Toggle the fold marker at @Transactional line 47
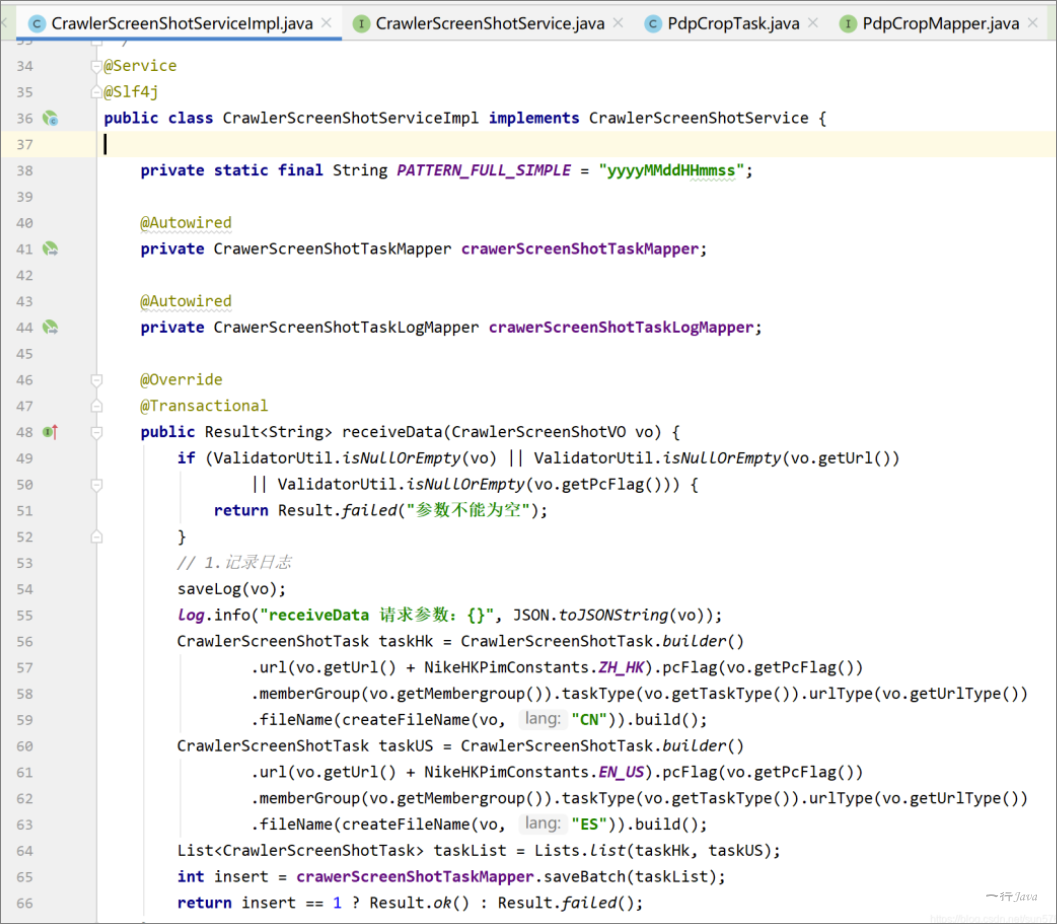This screenshot has width=1057, height=924. [x=96, y=406]
